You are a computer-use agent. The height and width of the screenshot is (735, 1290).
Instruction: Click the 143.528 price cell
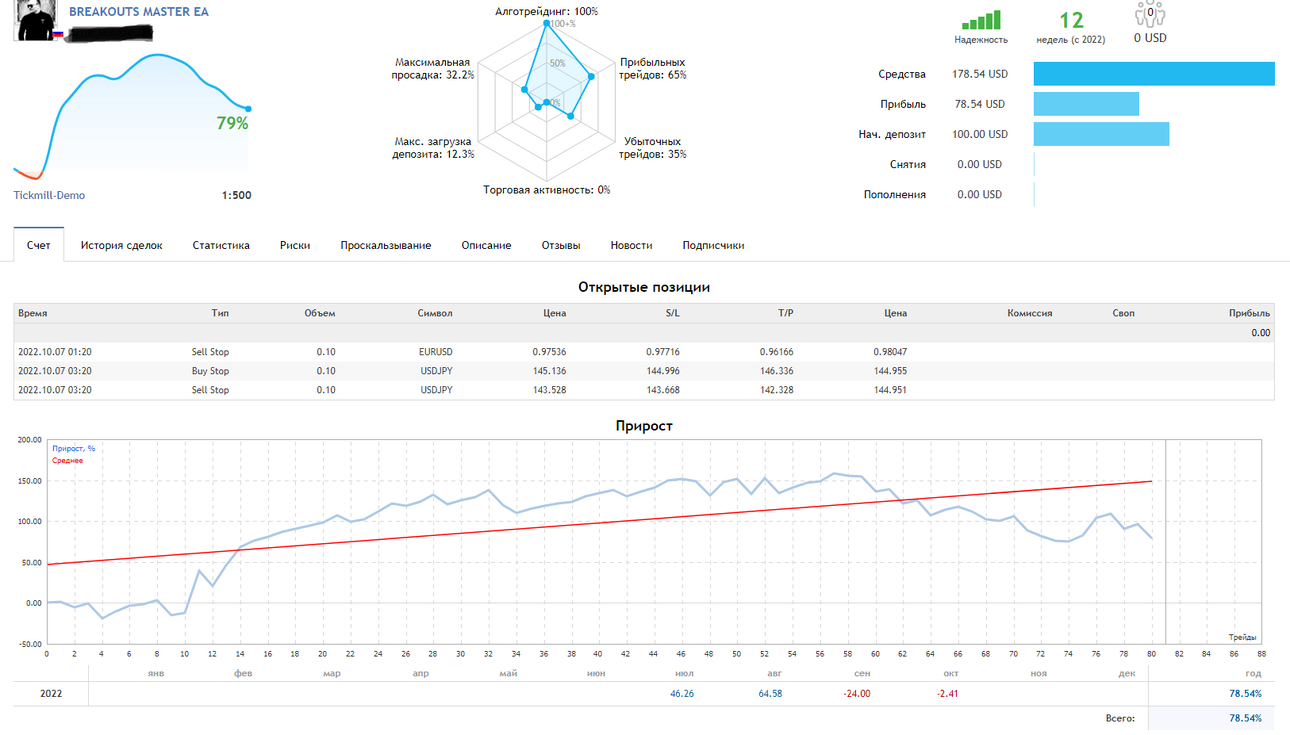[549, 390]
